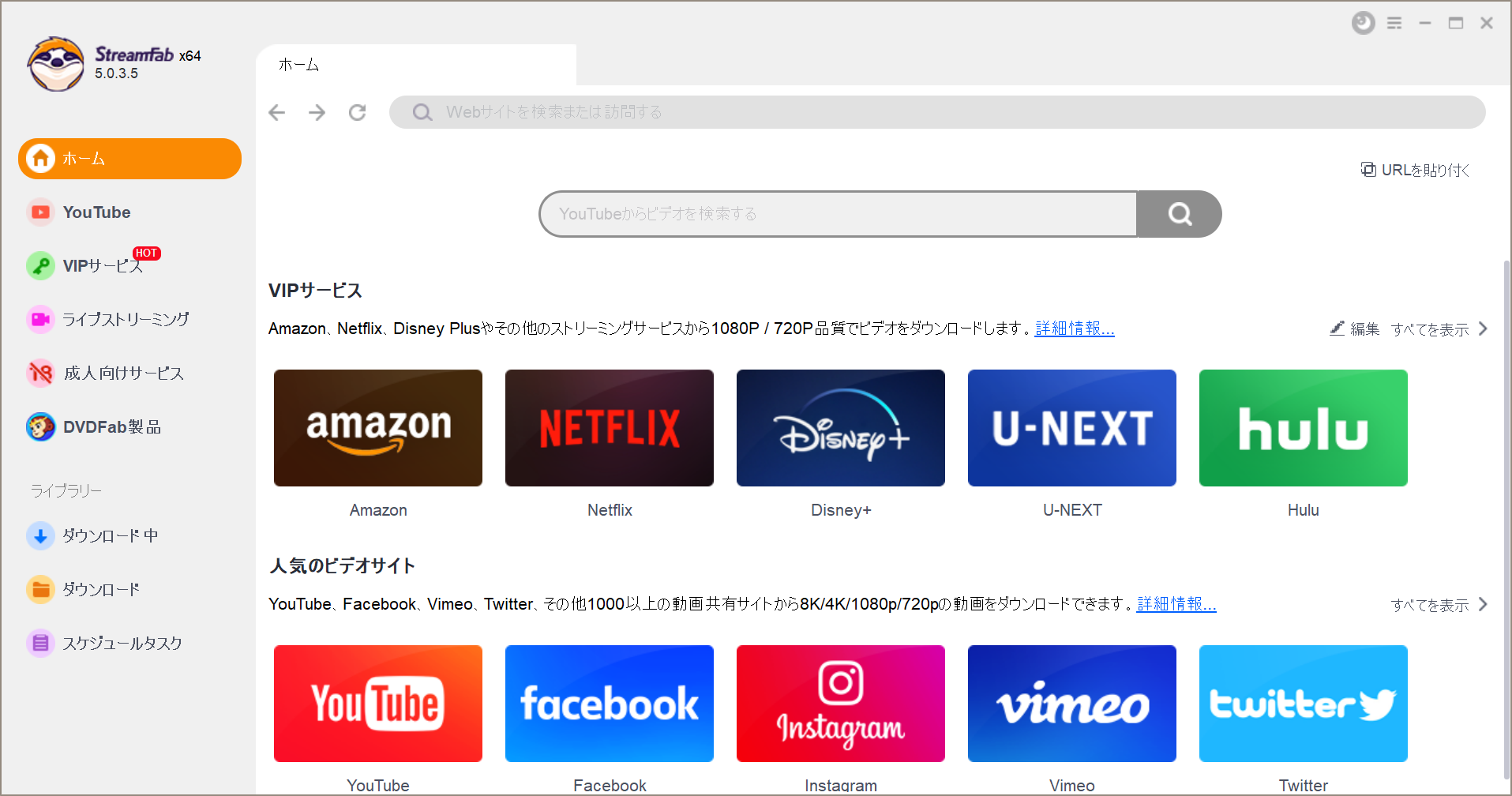Open the Vimeo video site tile
Viewport: 1512px width, 796px height.
click(x=1072, y=704)
